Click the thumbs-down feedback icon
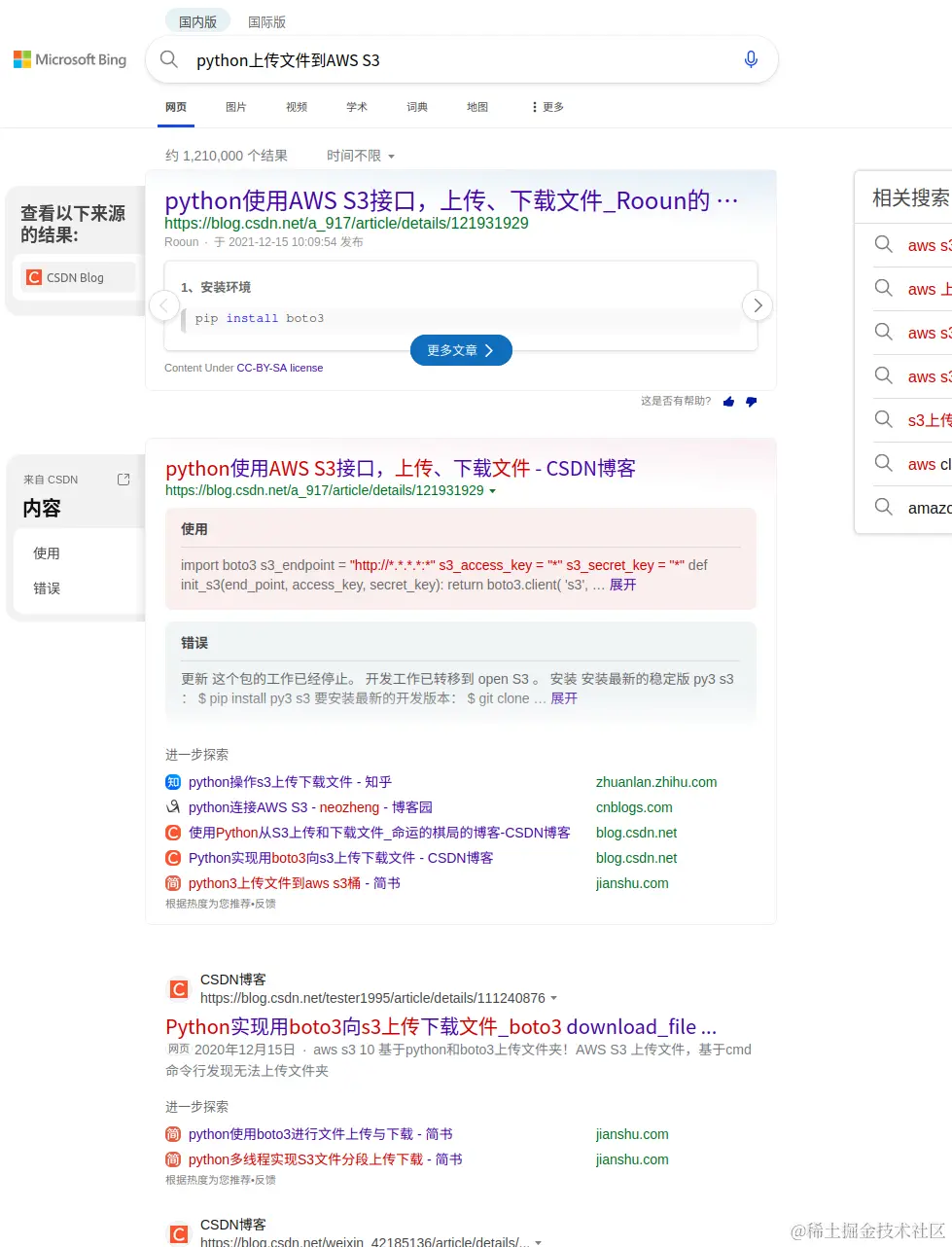 (x=751, y=401)
